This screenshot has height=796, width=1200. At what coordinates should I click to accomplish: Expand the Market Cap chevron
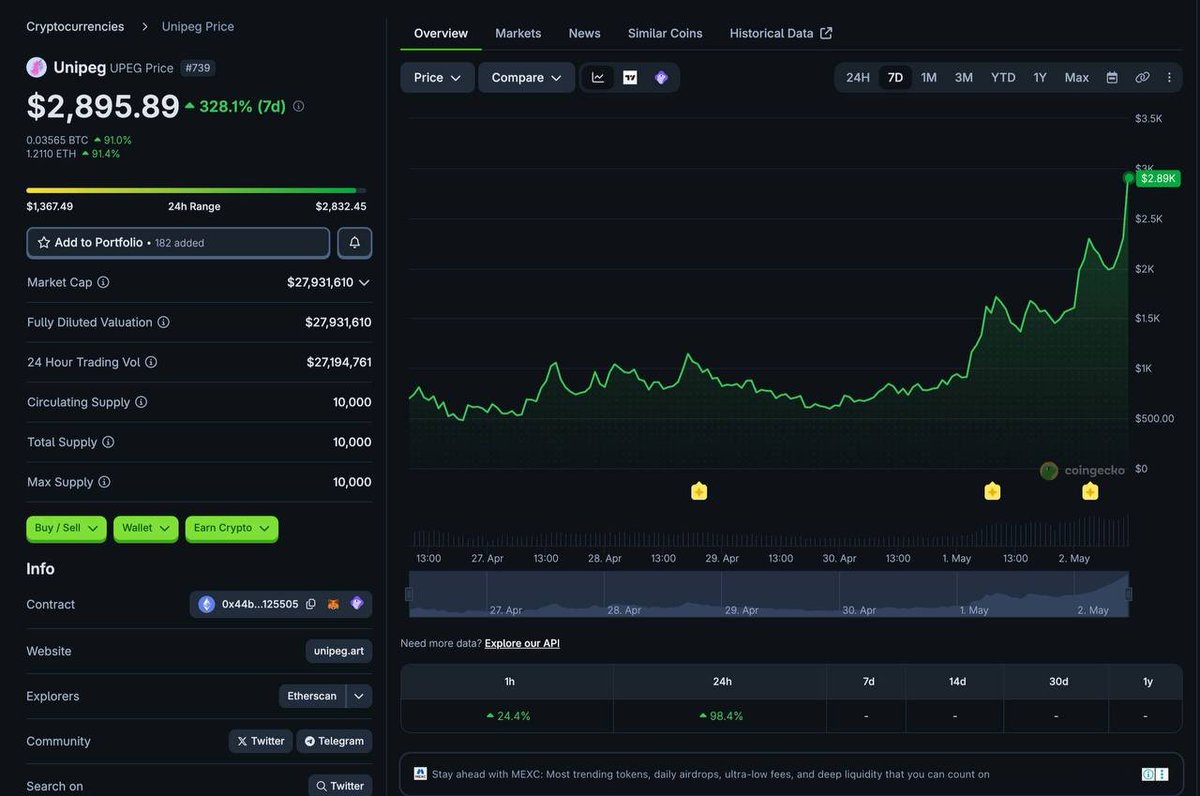pyautogui.click(x=364, y=283)
